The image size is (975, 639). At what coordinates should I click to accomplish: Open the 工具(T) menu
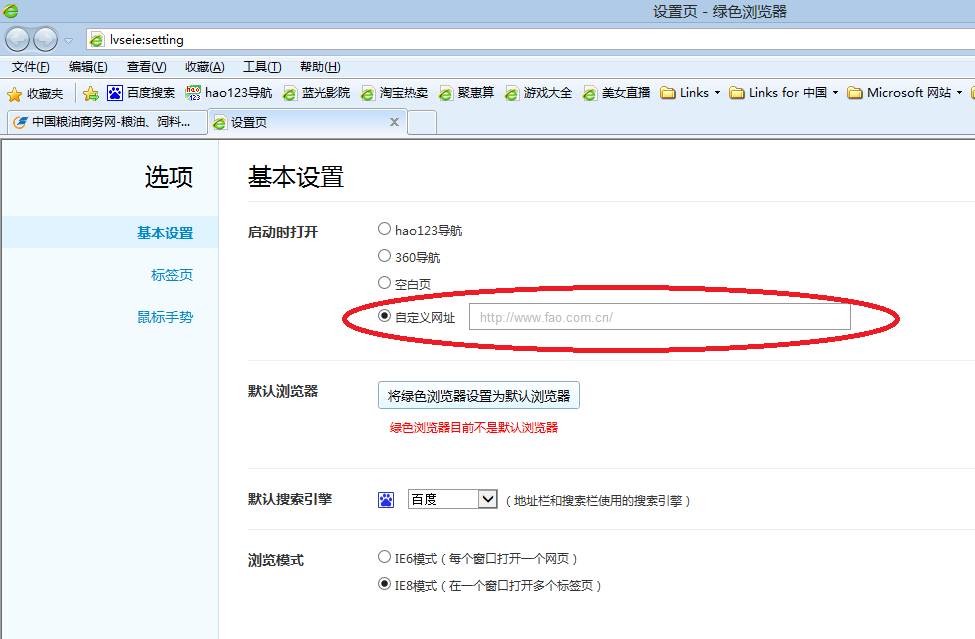pos(262,67)
